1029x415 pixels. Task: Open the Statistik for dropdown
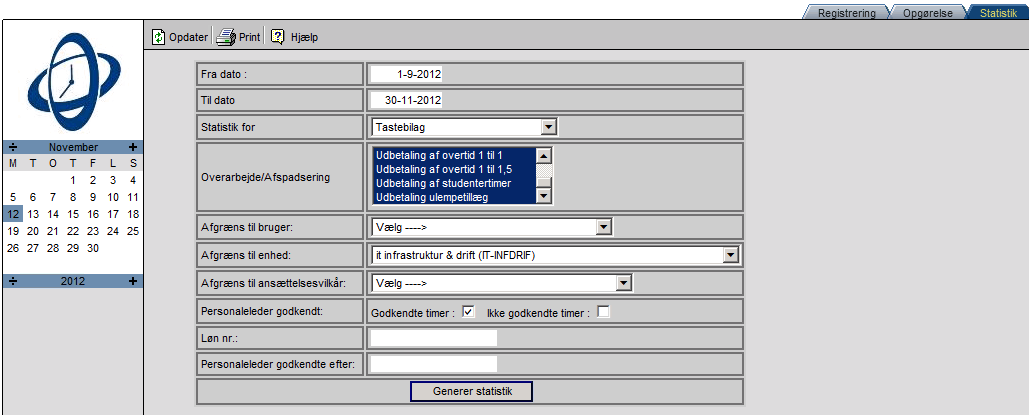pyautogui.click(x=547, y=127)
